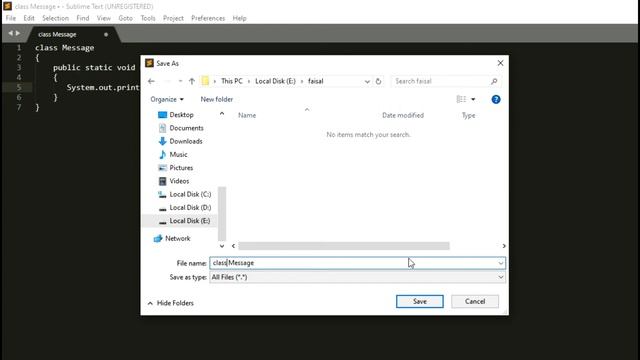Open the Tools menu in Sublime Text
This screenshot has height=360, width=640.
[x=148, y=18]
